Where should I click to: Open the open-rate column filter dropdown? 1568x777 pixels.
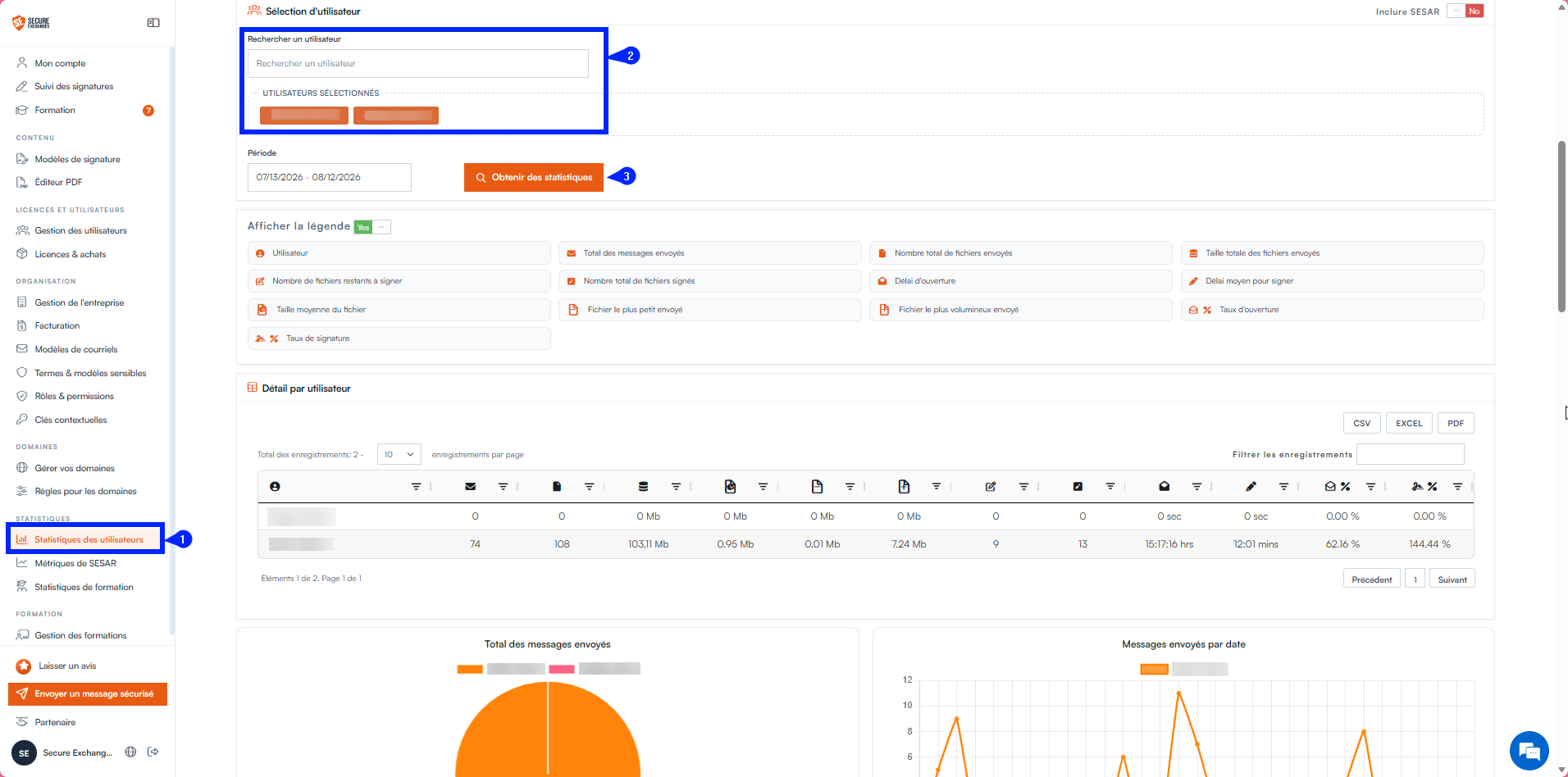pyautogui.click(x=1370, y=487)
